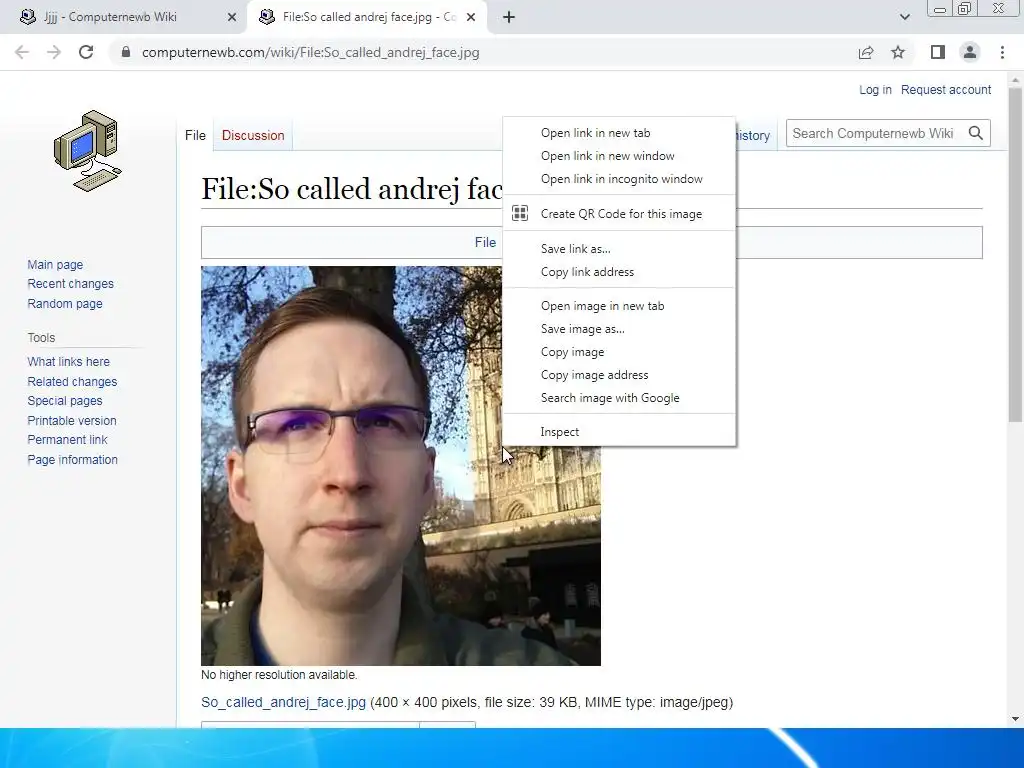Choose Save link as...
1024x768 pixels.
(x=619, y=248)
